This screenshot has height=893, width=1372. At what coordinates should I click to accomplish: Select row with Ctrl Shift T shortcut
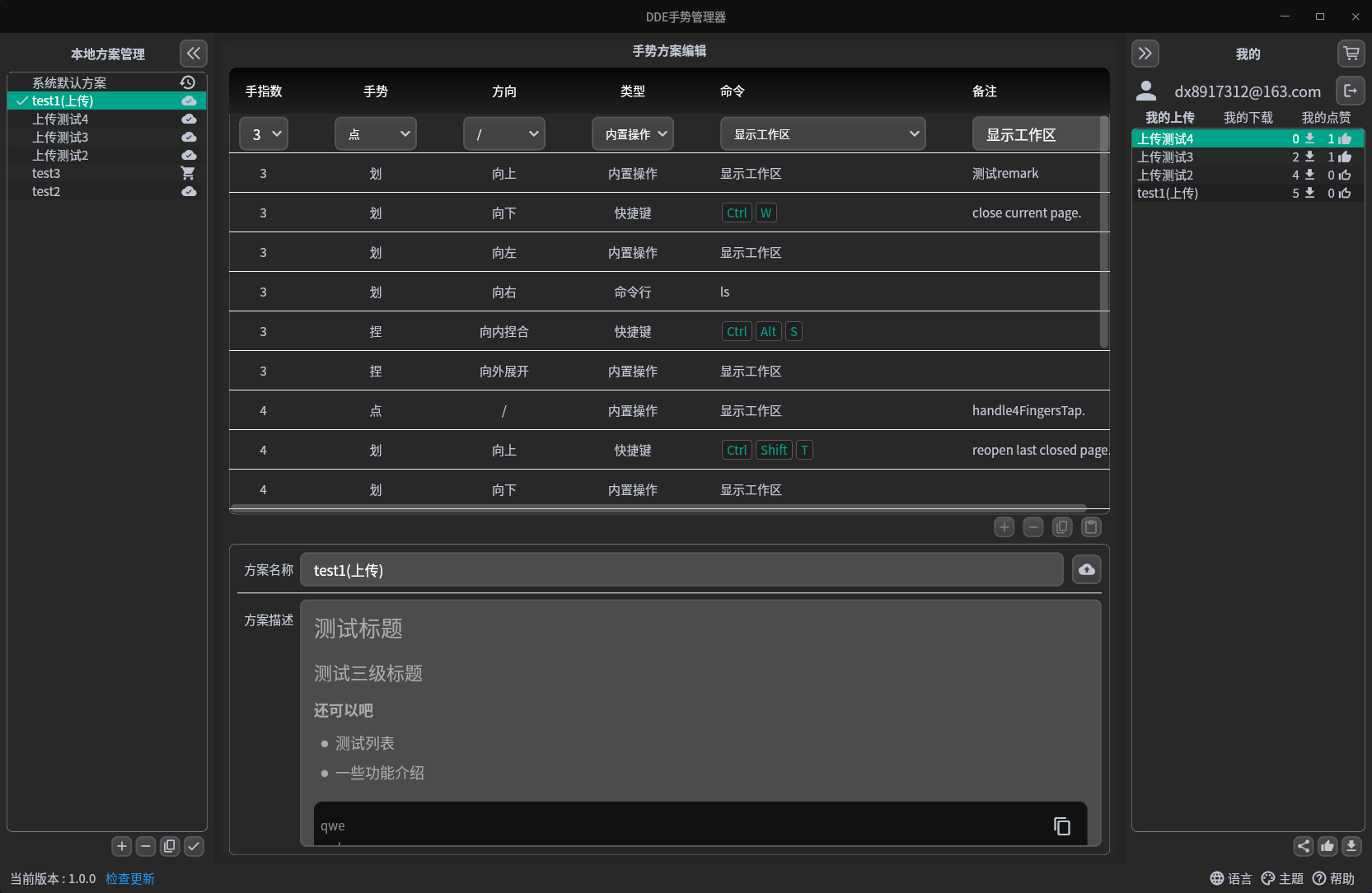click(669, 450)
